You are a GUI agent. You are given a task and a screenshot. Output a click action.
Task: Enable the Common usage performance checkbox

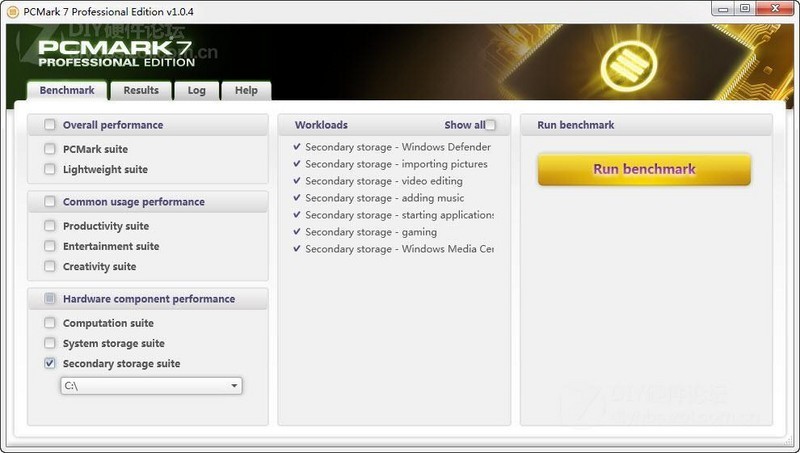pos(49,202)
